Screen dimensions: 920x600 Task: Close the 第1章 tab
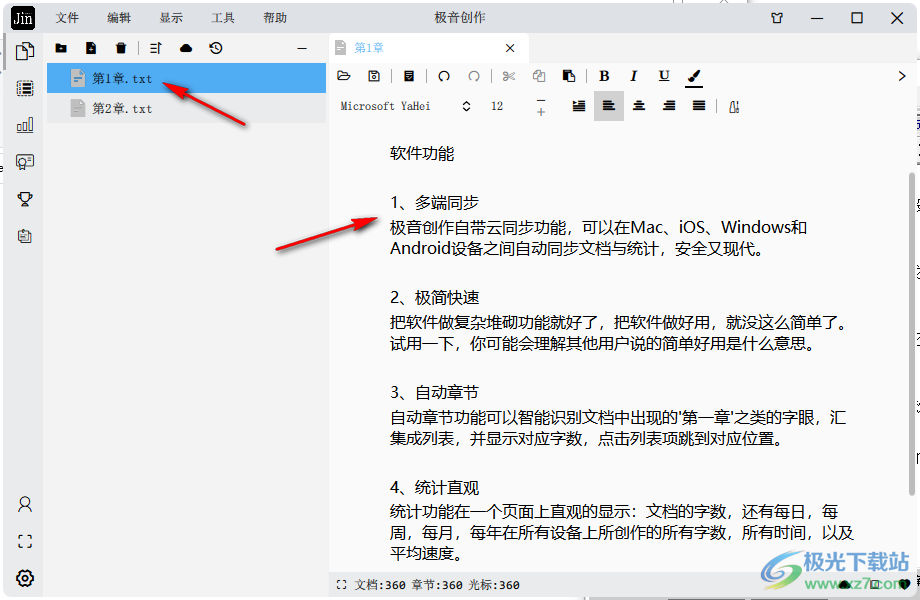point(510,48)
